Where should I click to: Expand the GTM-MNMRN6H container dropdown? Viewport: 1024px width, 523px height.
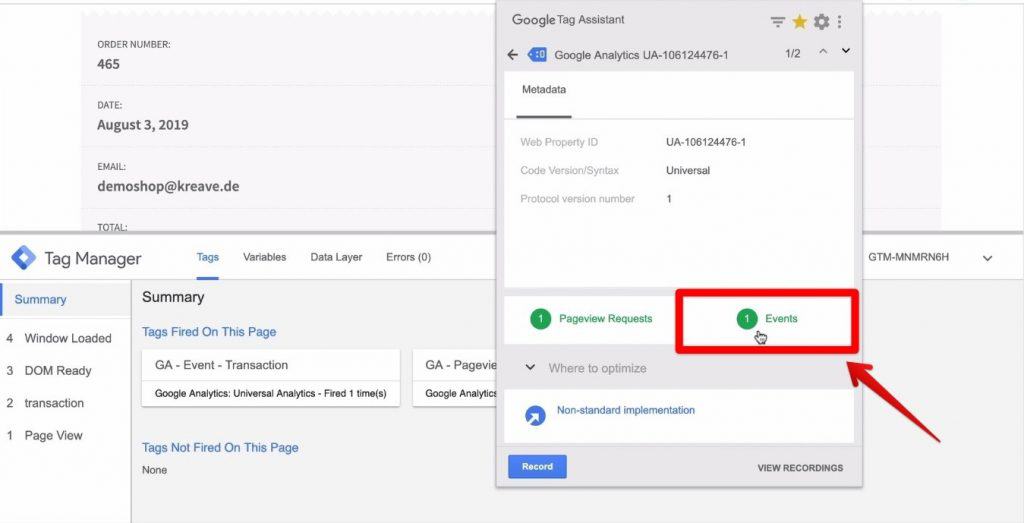point(987,258)
